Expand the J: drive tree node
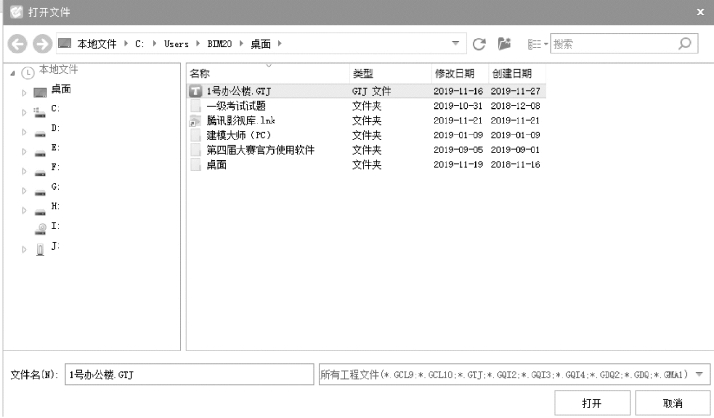Viewport: 714px width, 418px height. click(24, 250)
